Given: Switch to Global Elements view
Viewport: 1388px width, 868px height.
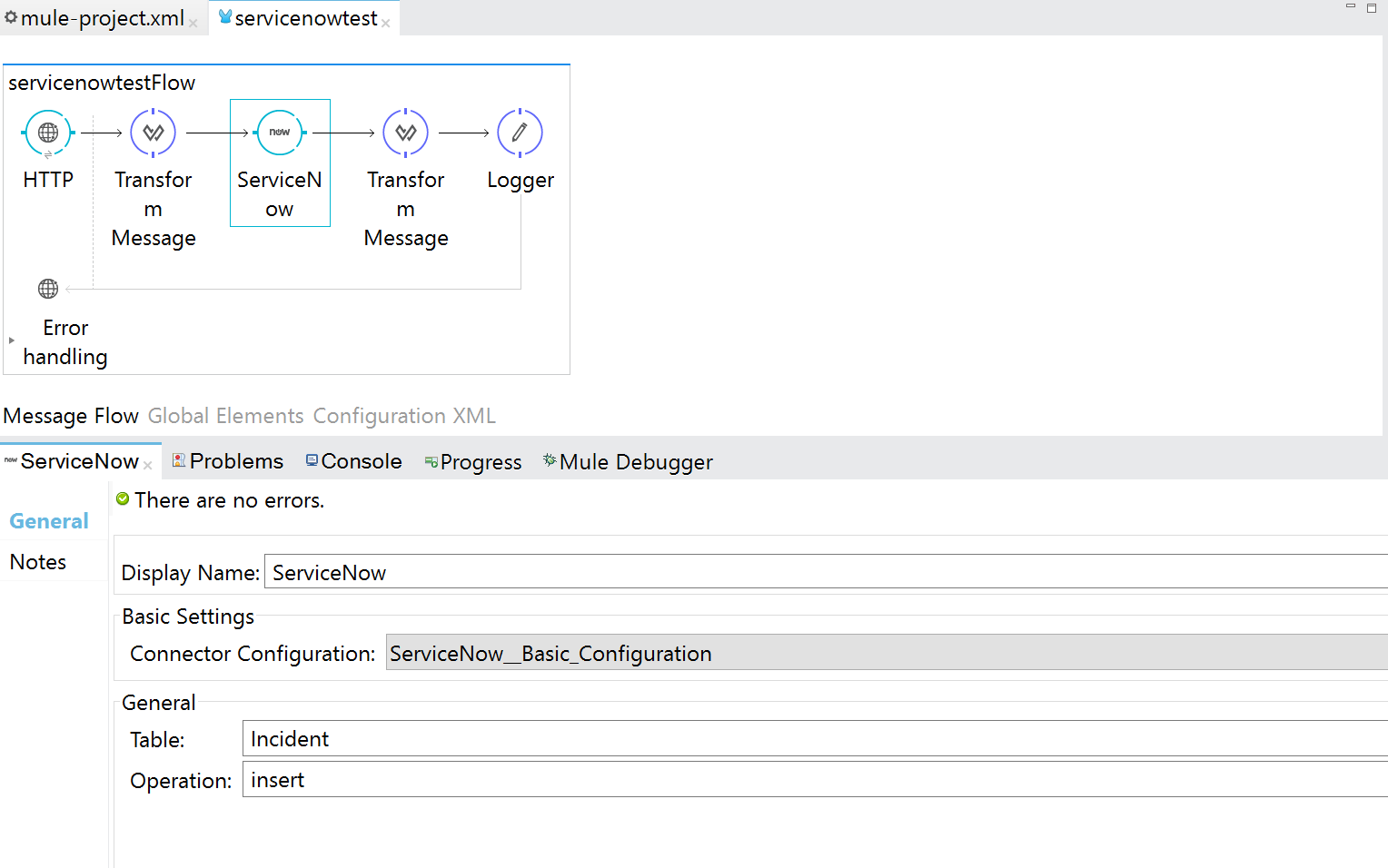Looking at the screenshot, I should 226,416.
